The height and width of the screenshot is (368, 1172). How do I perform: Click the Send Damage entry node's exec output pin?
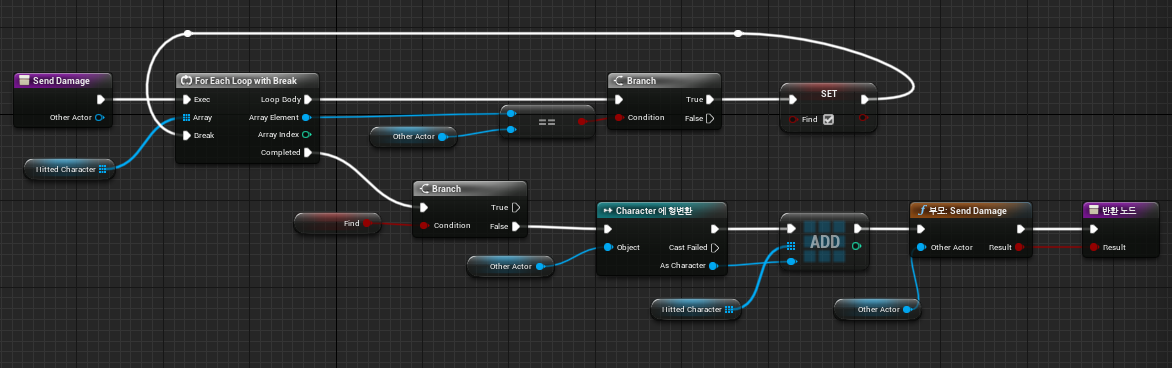click(x=101, y=99)
